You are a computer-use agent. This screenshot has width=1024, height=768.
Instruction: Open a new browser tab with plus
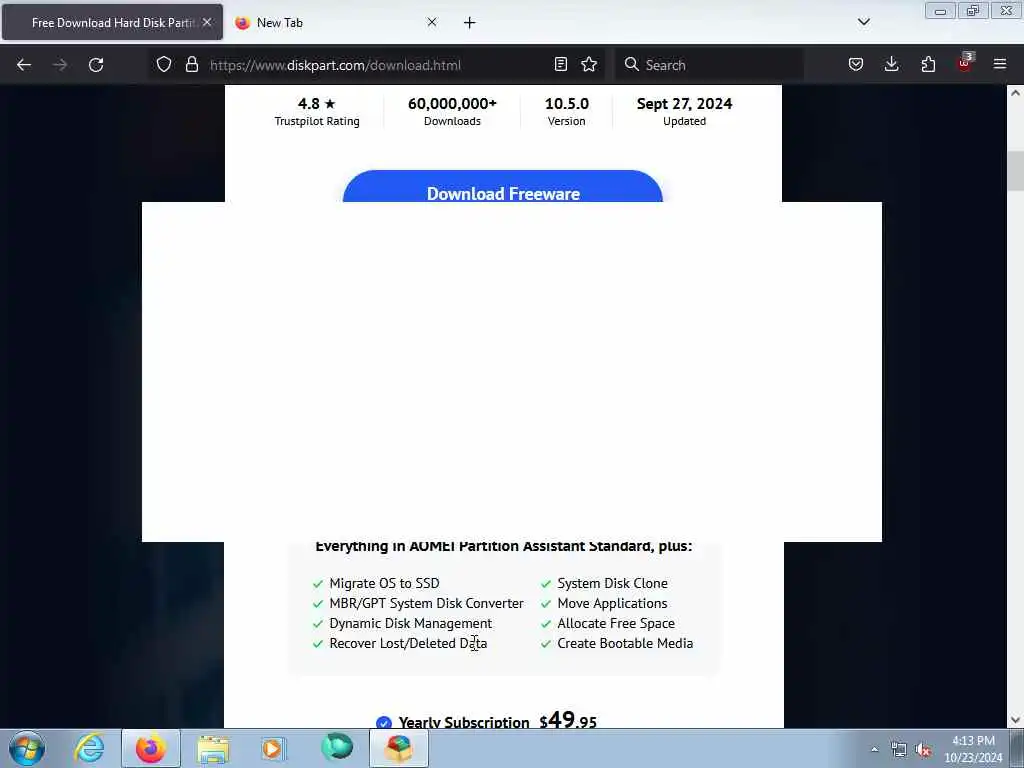(470, 23)
